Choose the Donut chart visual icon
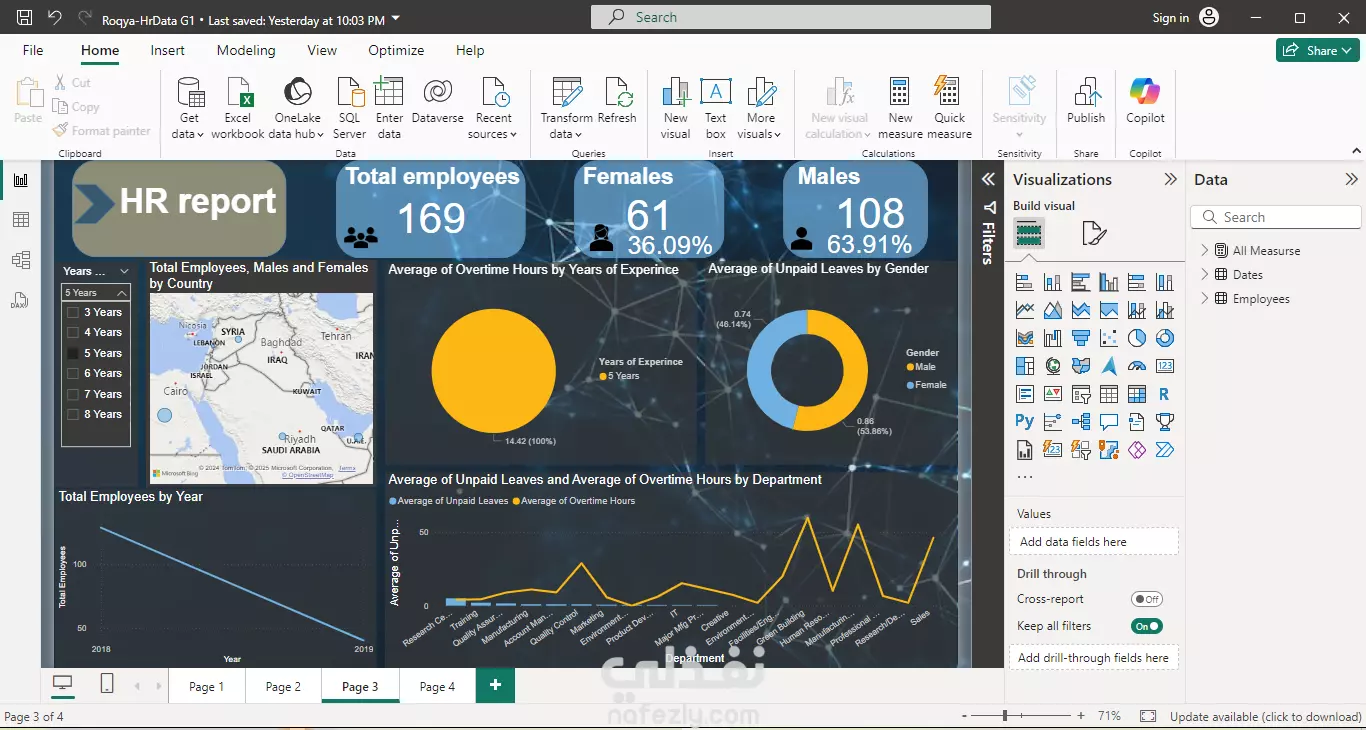The width and height of the screenshot is (1366, 730). [x=1164, y=338]
